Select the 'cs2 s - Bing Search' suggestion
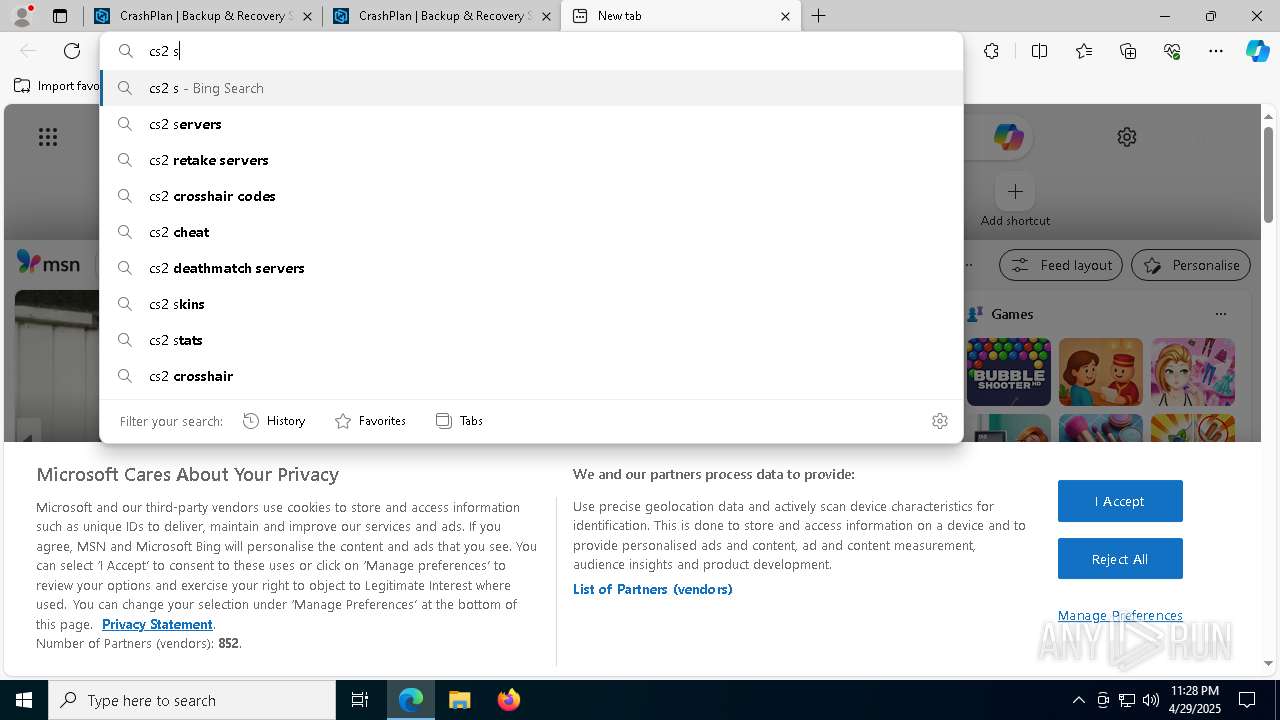 (531, 88)
